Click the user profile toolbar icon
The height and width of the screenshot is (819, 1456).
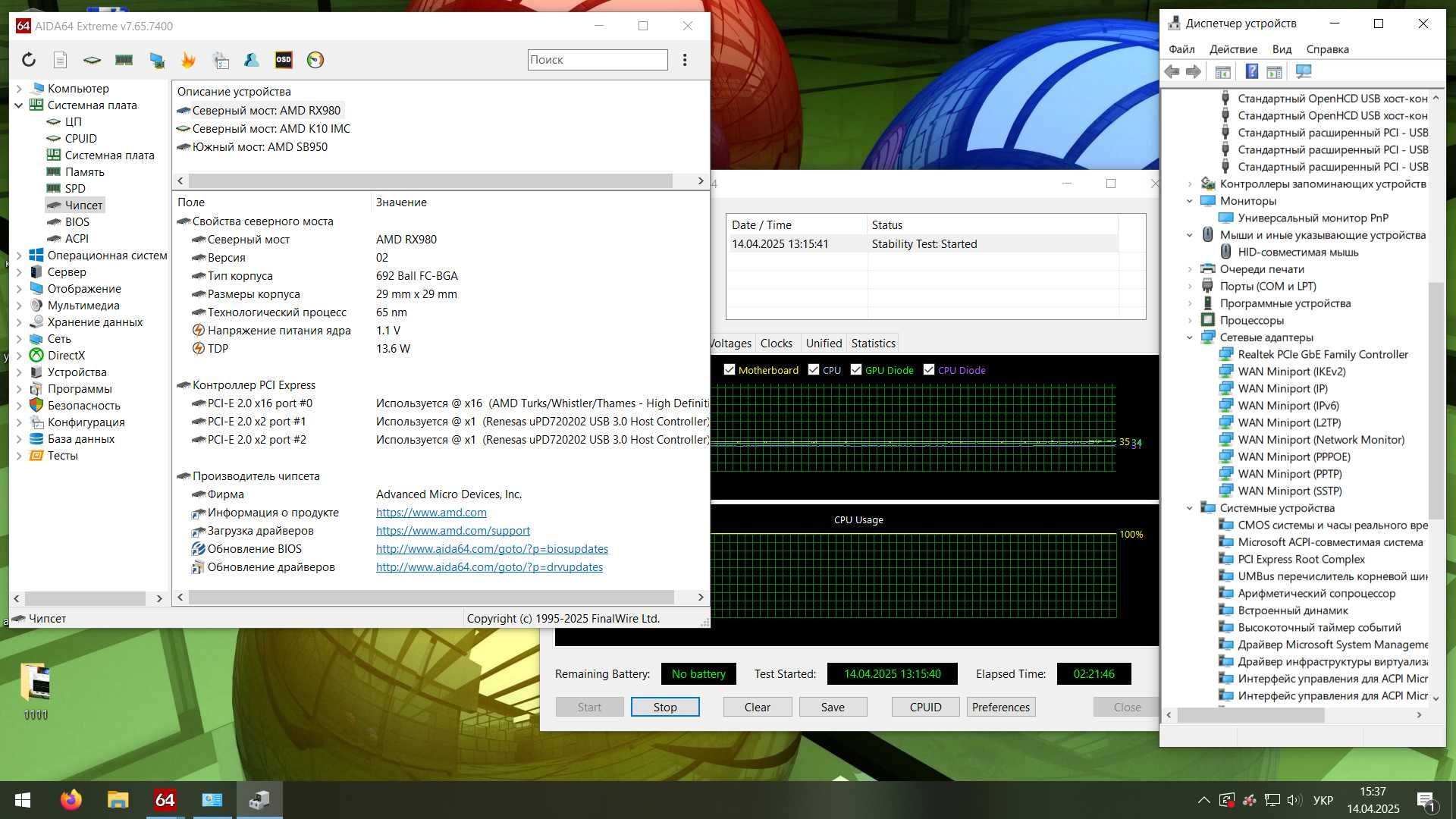(252, 60)
